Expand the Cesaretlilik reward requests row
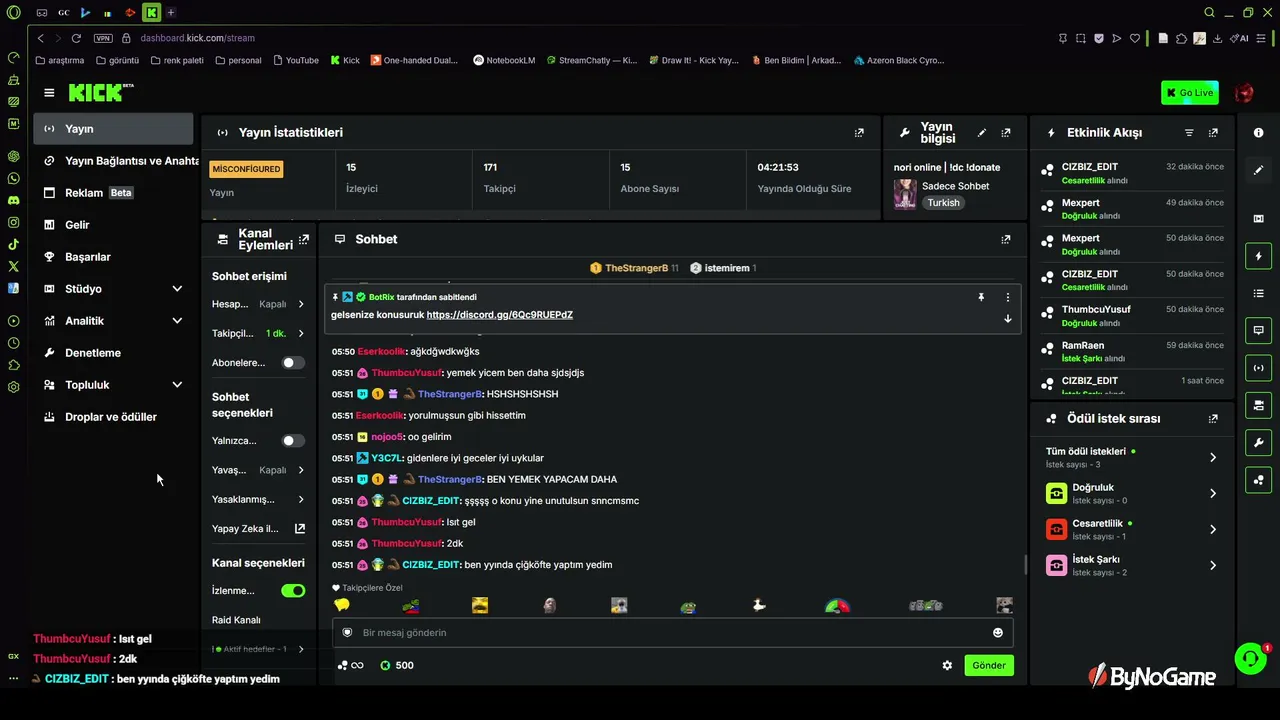The height and width of the screenshot is (720, 1280). (x=1131, y=529)
